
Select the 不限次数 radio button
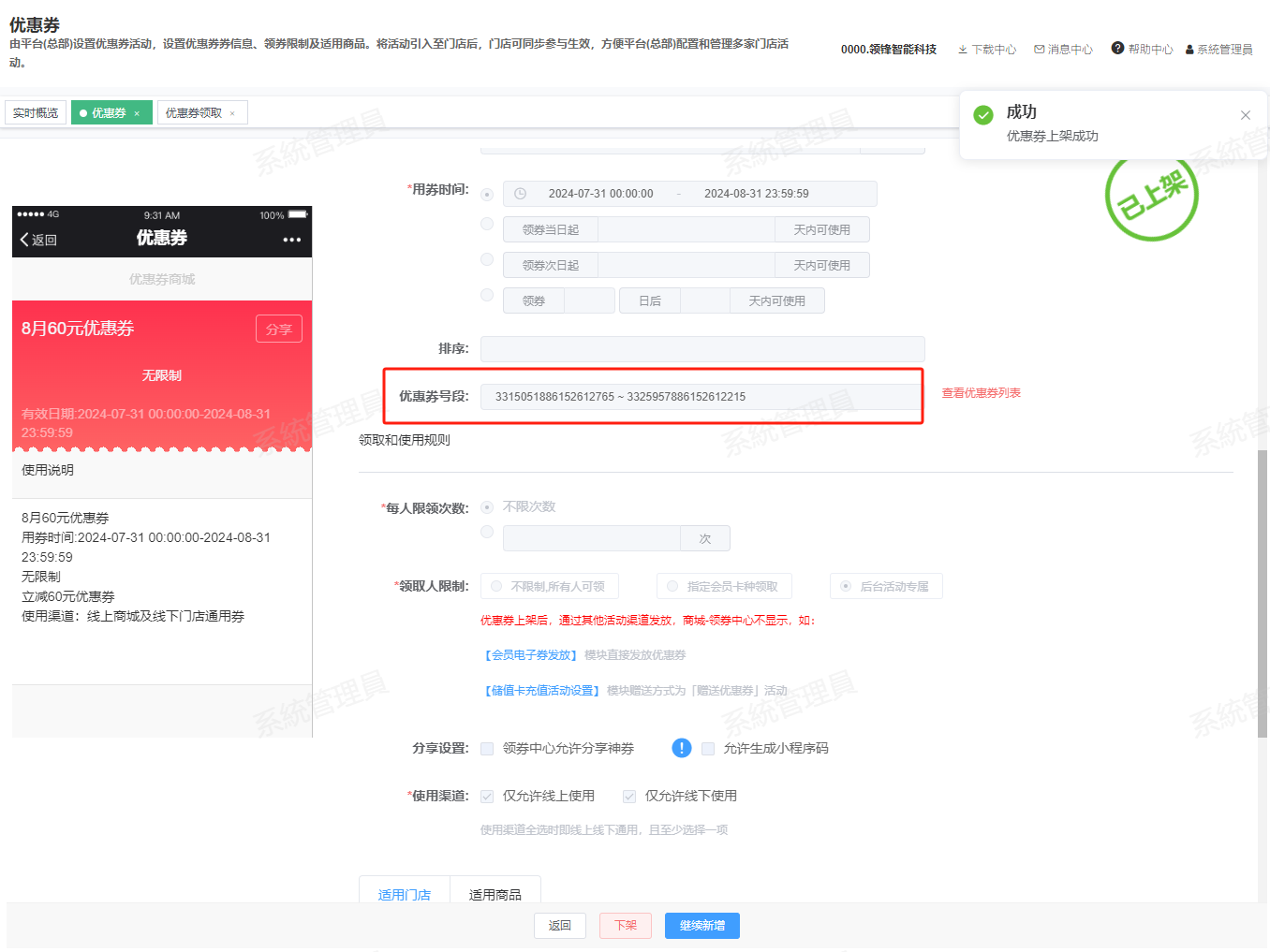point(487,507)
